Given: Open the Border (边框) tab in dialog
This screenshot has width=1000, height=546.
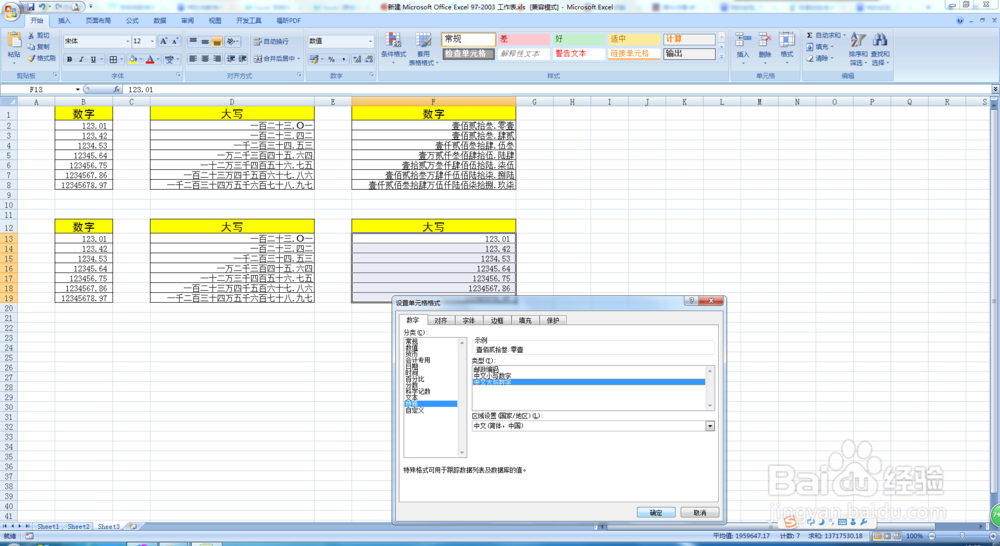Looking at the screenshot, I should 497,321.
